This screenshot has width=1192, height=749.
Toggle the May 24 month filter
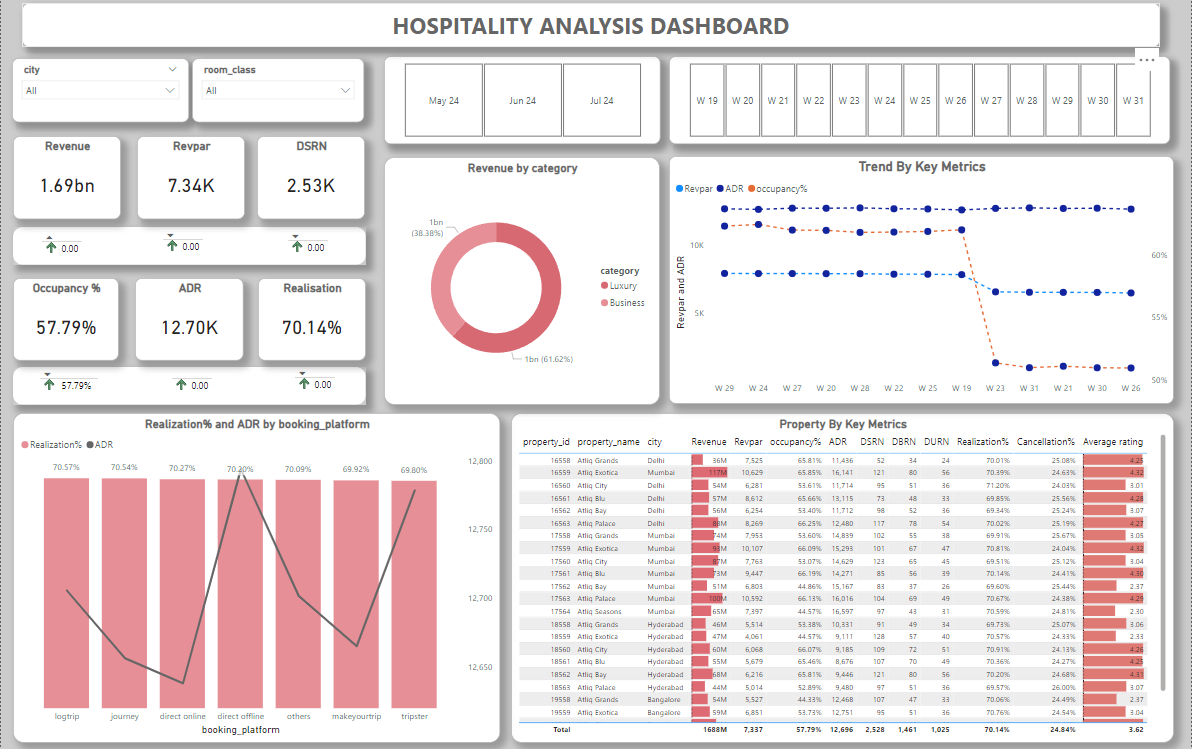point(444,100)
